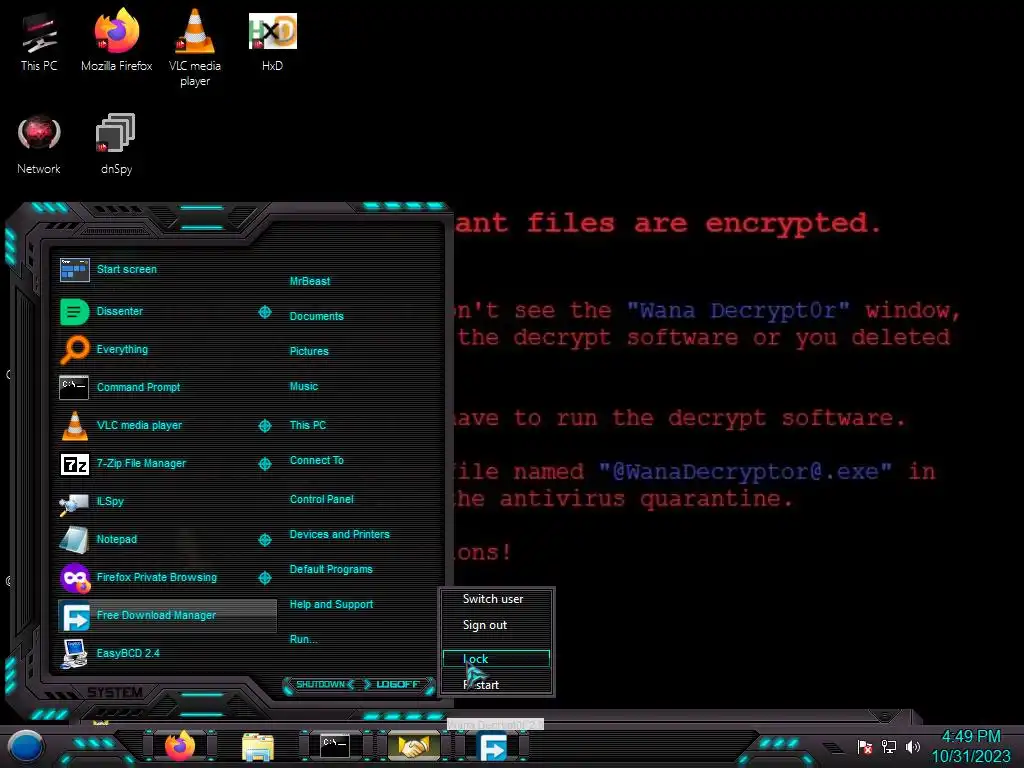Expand Notepad jump list arrow
This screenshot has height=768, width=1024.
point(265,539)
